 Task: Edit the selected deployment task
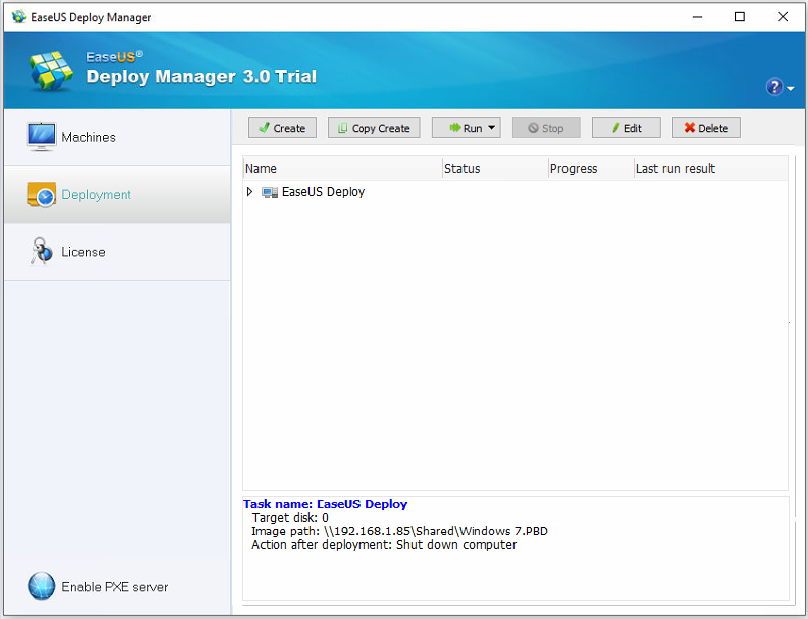626,128
